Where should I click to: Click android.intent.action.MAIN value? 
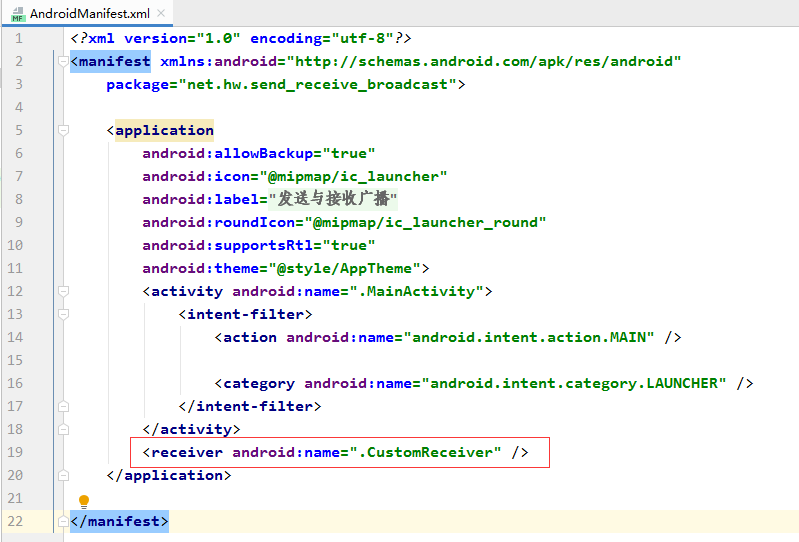pos(528,337)
